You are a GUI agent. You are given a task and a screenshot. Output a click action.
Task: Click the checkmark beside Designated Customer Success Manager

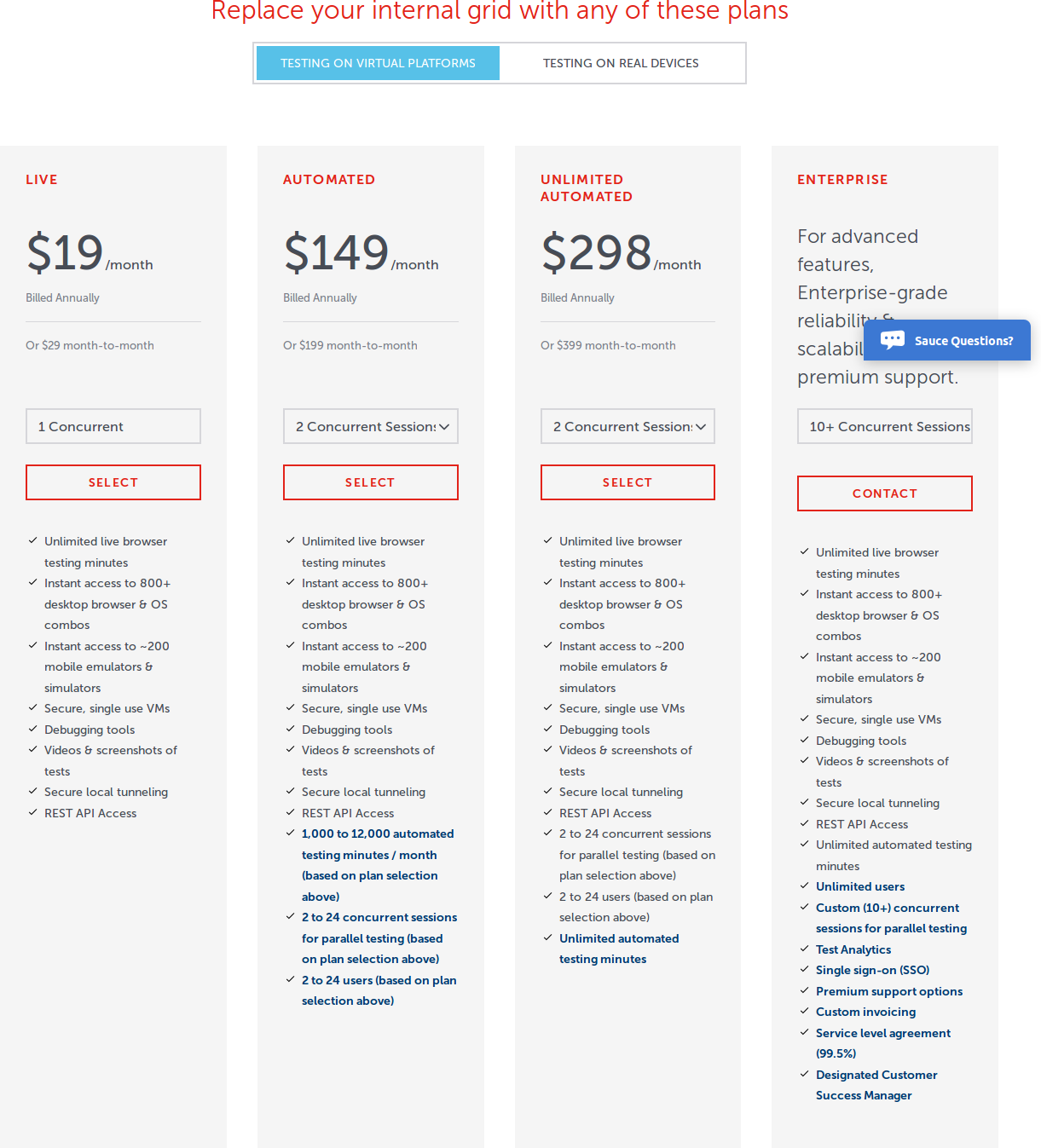pos(804,1075)
